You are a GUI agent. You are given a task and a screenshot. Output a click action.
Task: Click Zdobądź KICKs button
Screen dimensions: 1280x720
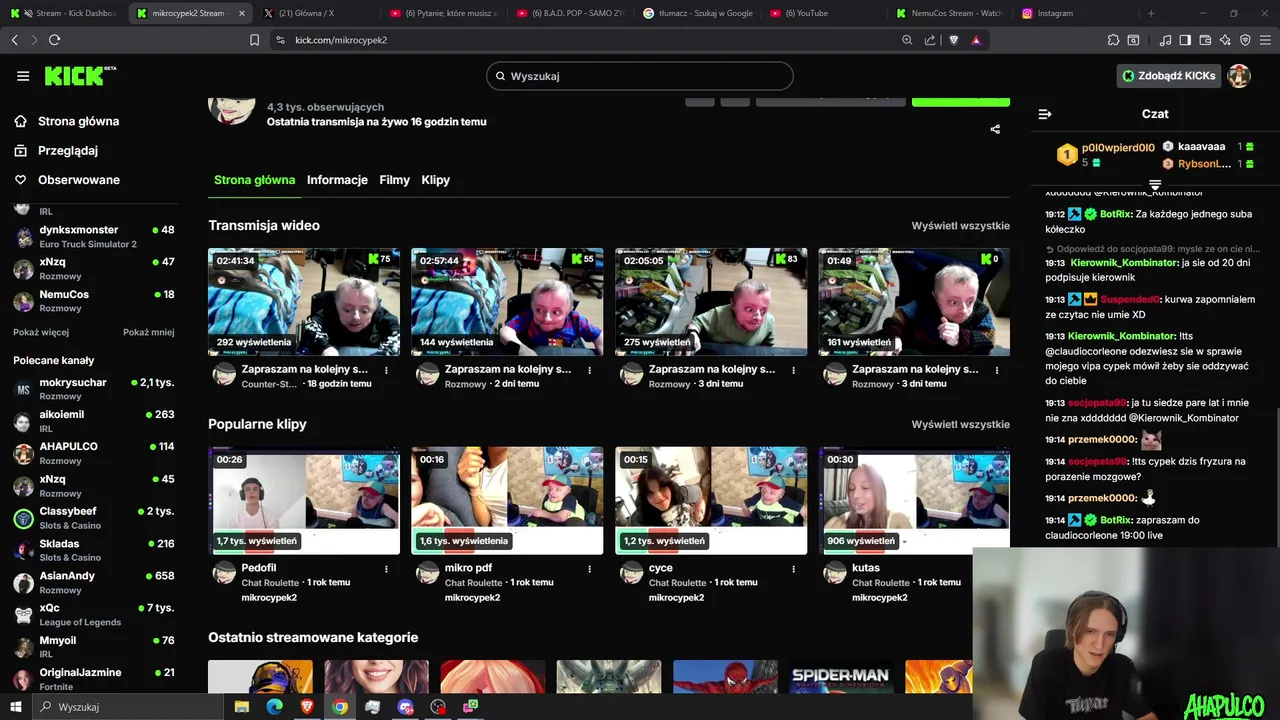pyautogui.click(x=1168, y=76)
